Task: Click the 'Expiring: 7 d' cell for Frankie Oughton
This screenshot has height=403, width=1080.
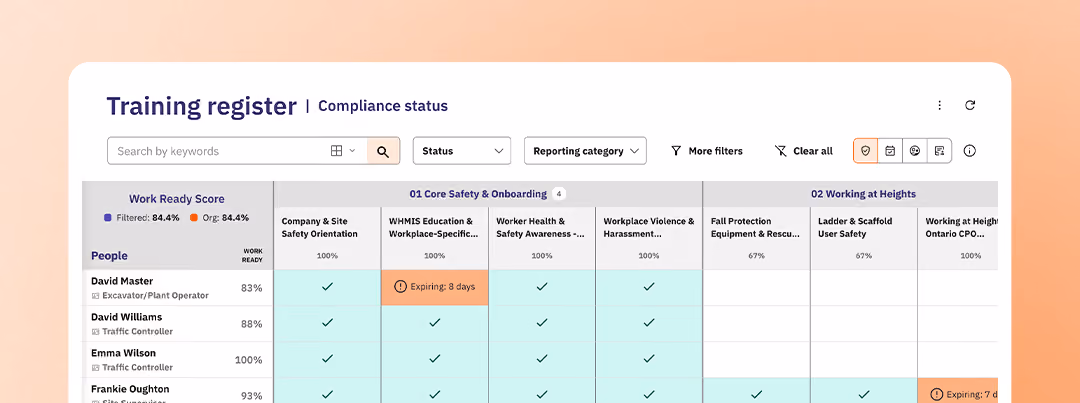Action: click(x=958, y=393)
